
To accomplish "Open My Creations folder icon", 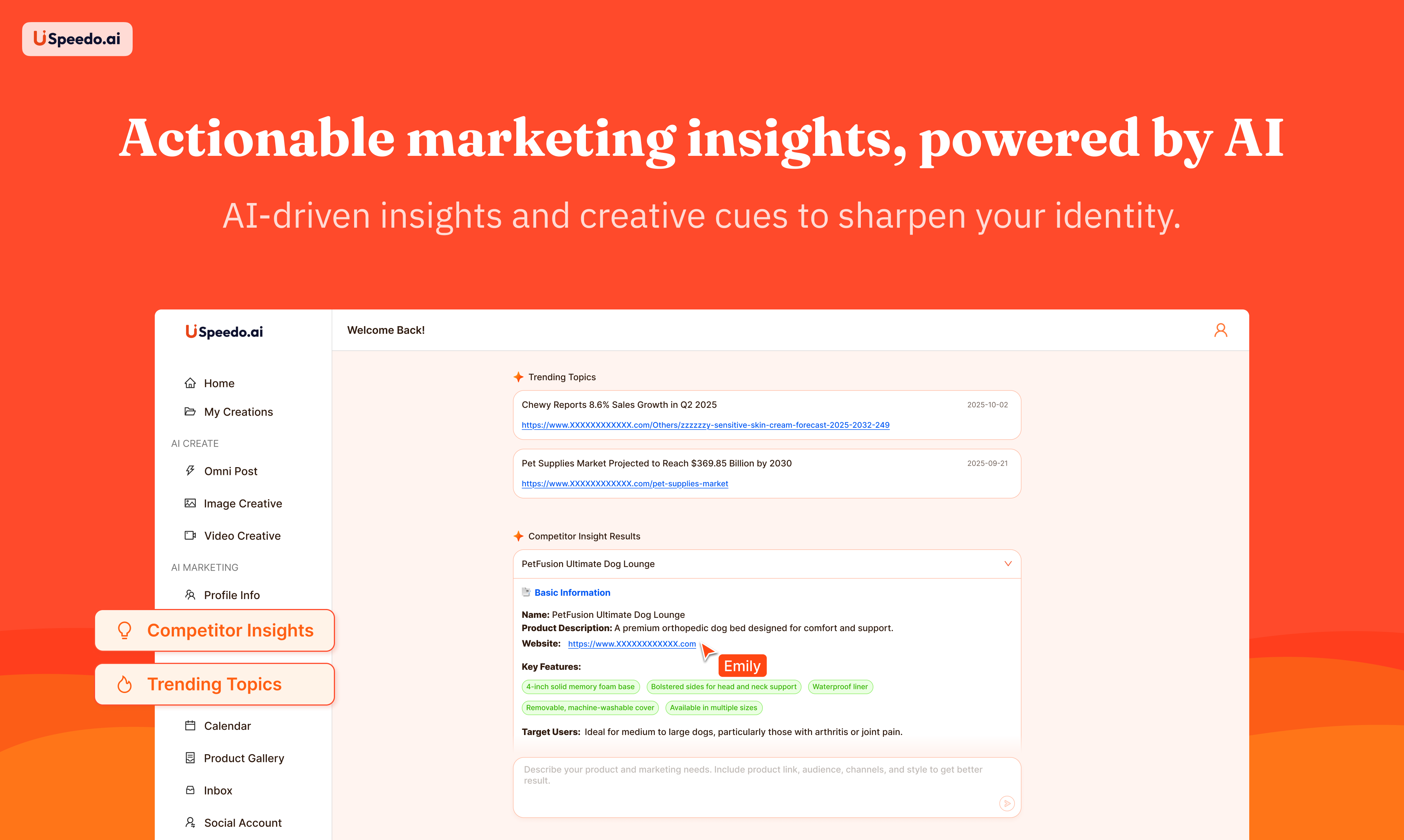I will tap(190, 412).
